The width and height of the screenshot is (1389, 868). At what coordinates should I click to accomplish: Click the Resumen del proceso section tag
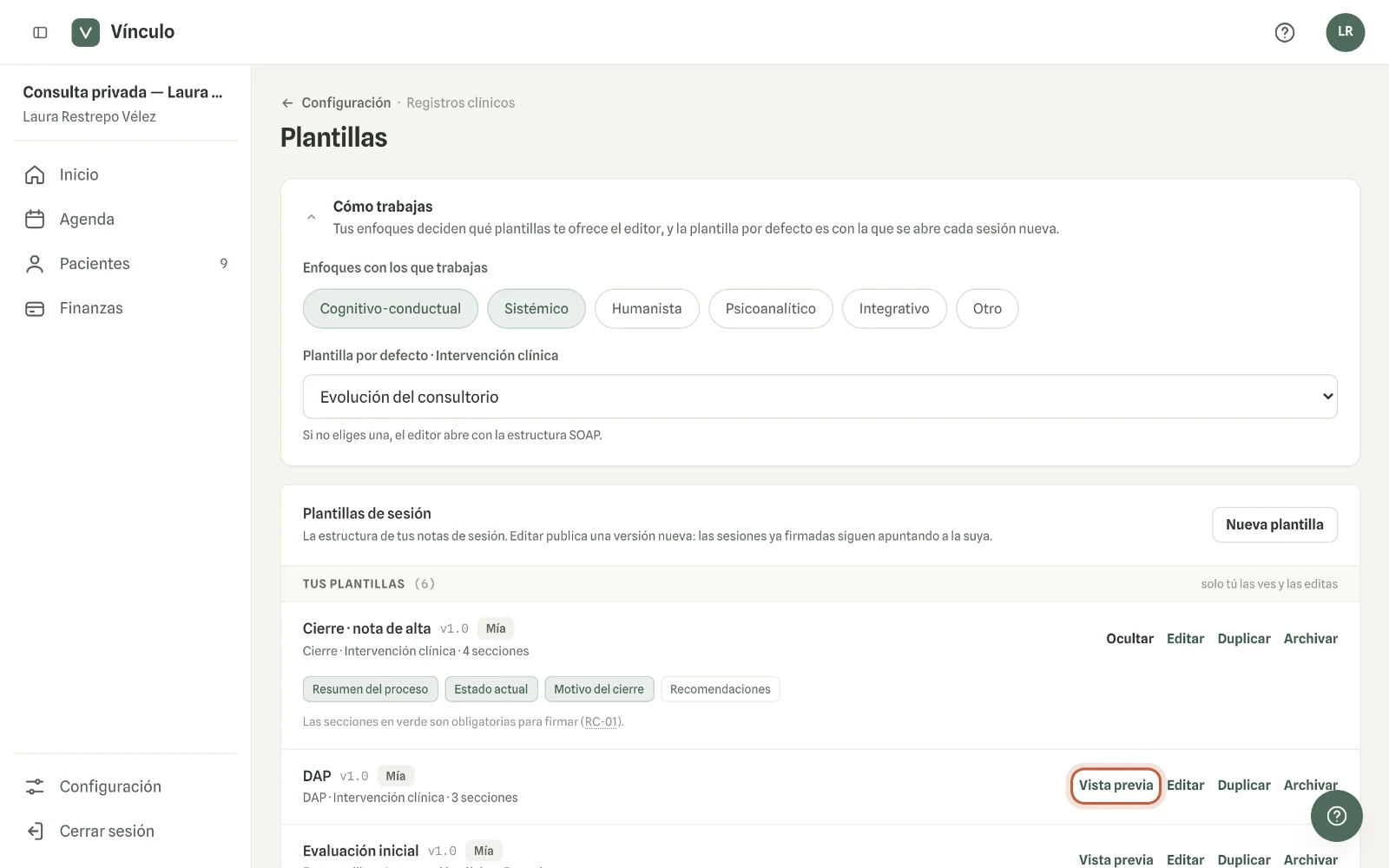point(370,689)
